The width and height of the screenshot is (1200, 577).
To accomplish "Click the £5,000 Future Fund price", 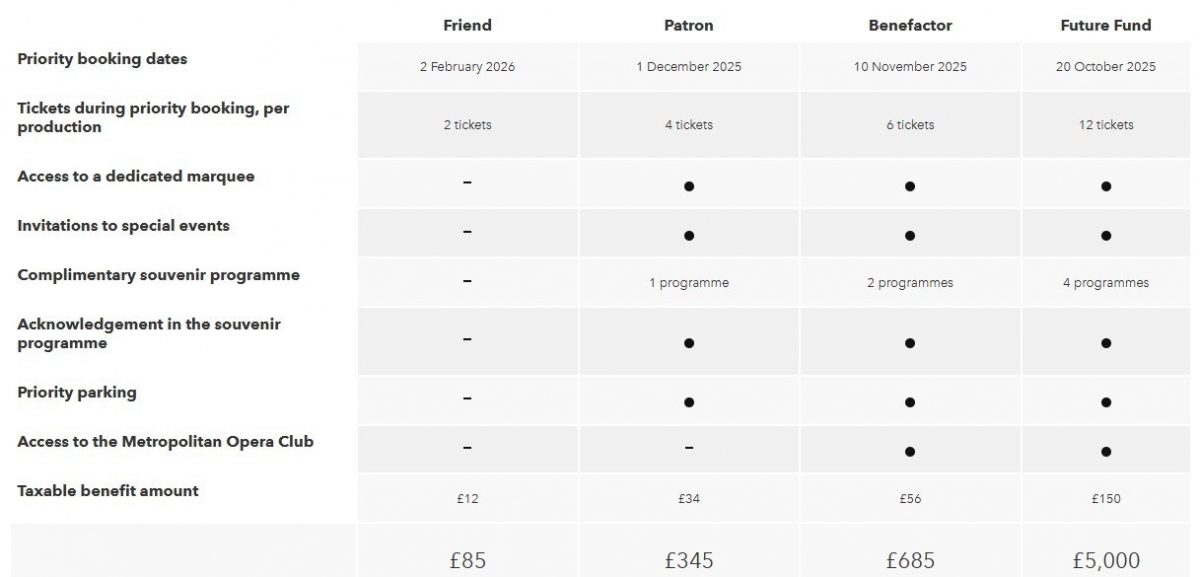I will [x=1105, y=560].
